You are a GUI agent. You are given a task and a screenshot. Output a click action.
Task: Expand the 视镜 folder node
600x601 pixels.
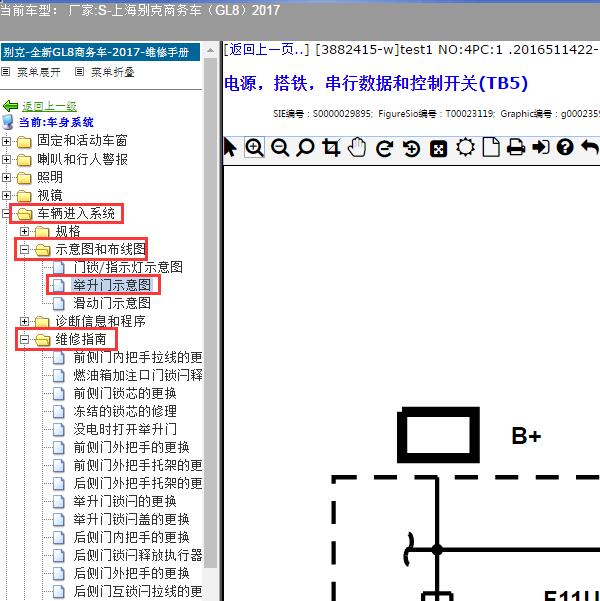[6, 195]
